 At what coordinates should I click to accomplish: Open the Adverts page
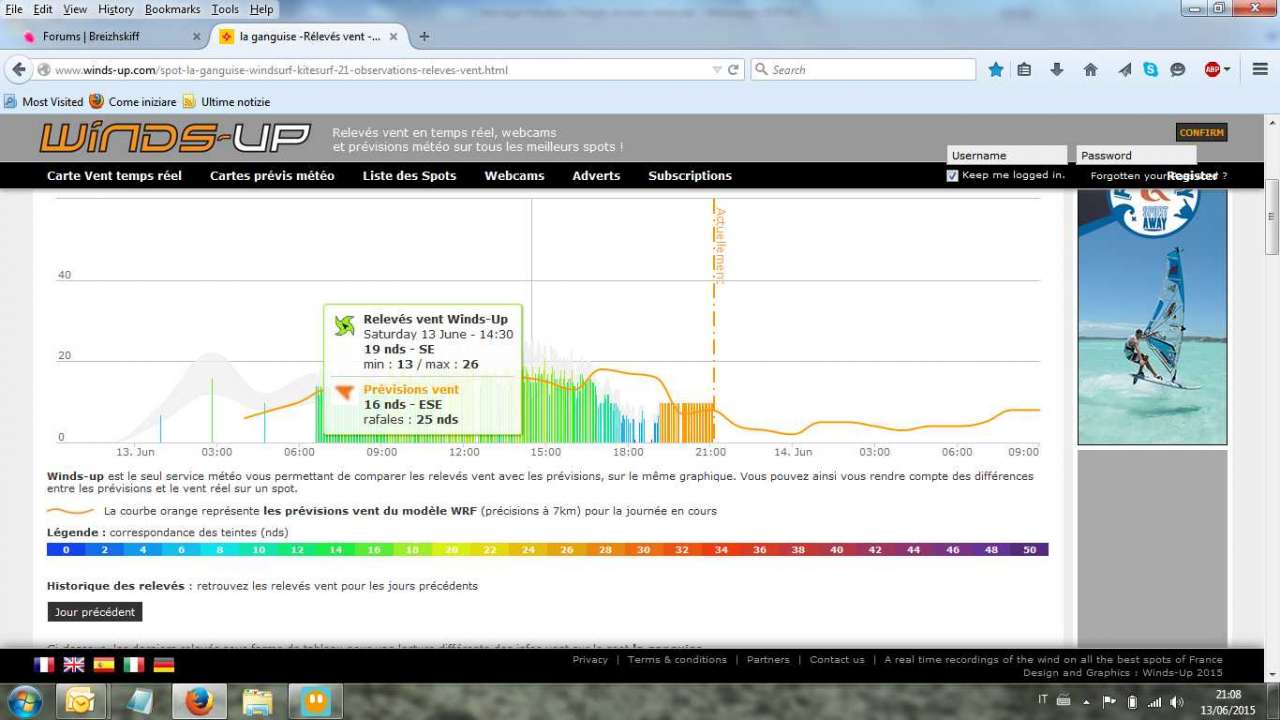pos(596,176)
